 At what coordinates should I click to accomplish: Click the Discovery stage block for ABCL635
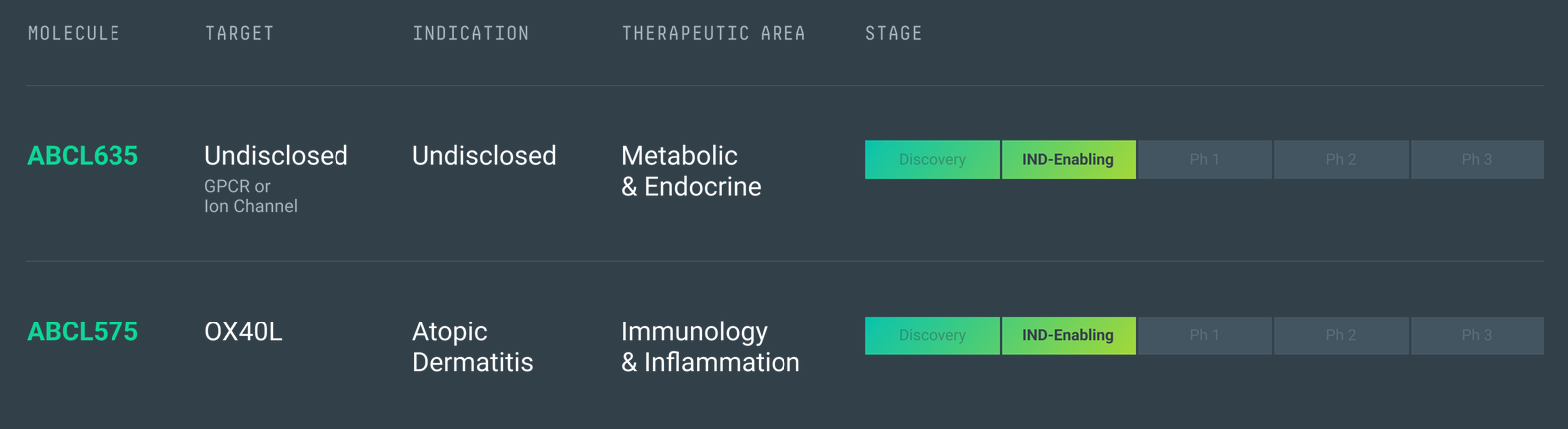pos(932,160)
